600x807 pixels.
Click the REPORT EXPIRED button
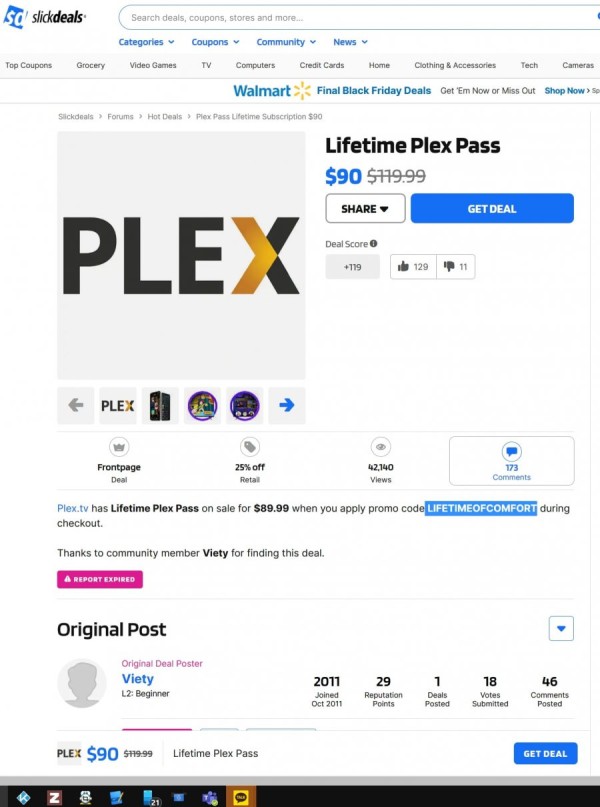tap(100, 579)
